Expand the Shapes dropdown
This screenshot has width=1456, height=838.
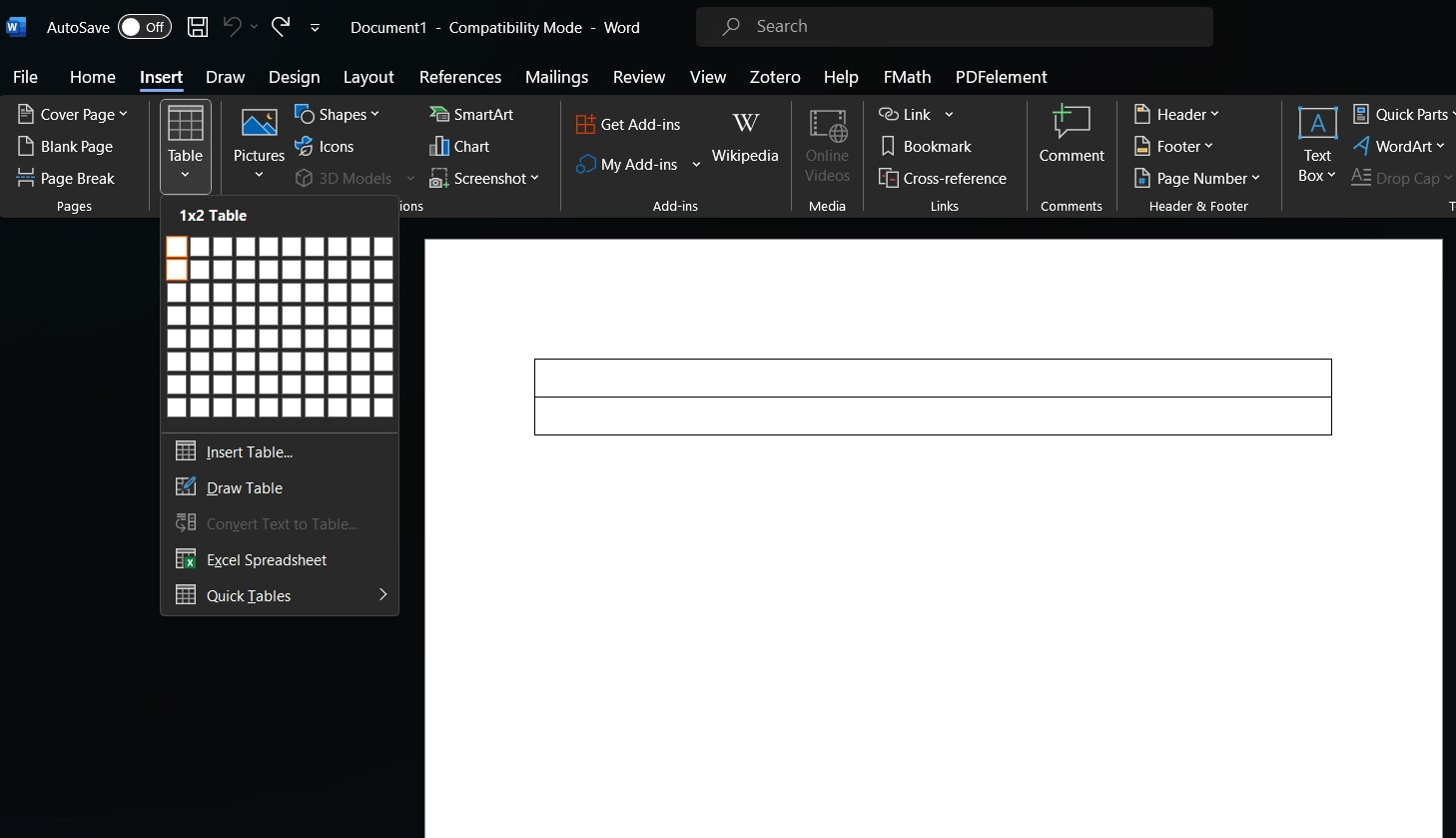pyautogui.click(x=338, y=115)
